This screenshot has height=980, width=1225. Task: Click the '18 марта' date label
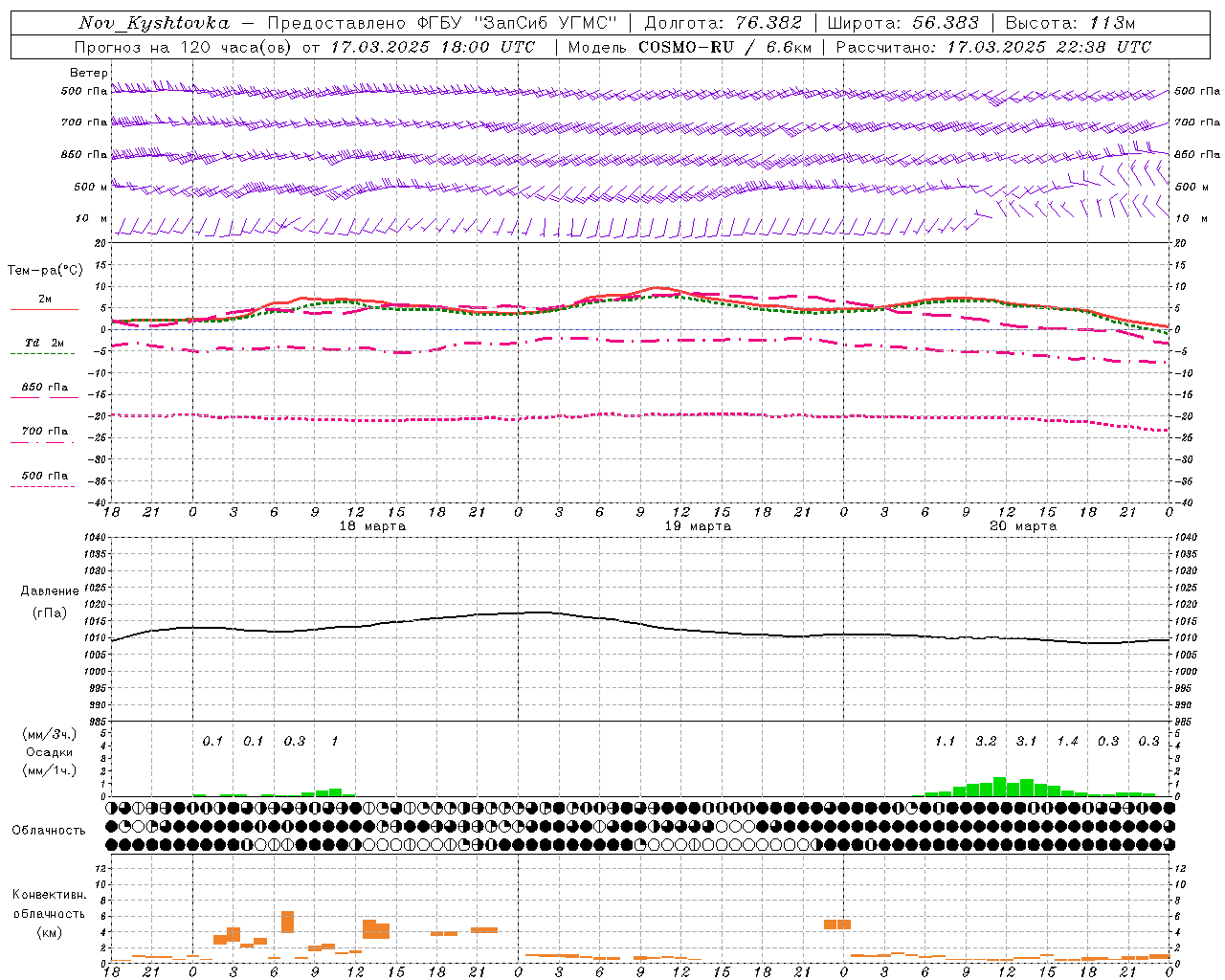tap(372, 526)
